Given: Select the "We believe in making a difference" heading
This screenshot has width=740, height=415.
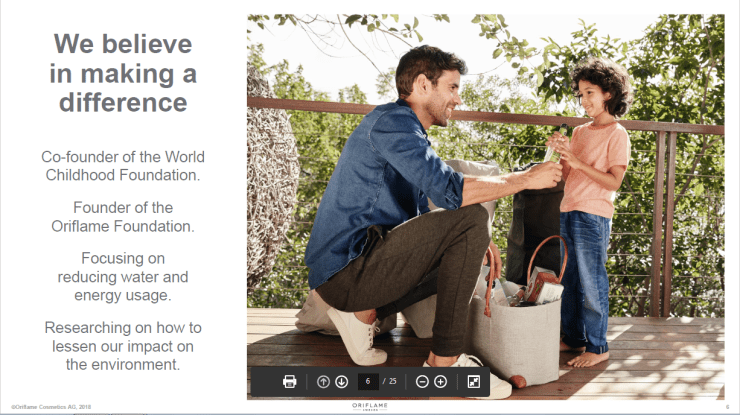Looking at the screenshot, I should click(x=123, y=73).
